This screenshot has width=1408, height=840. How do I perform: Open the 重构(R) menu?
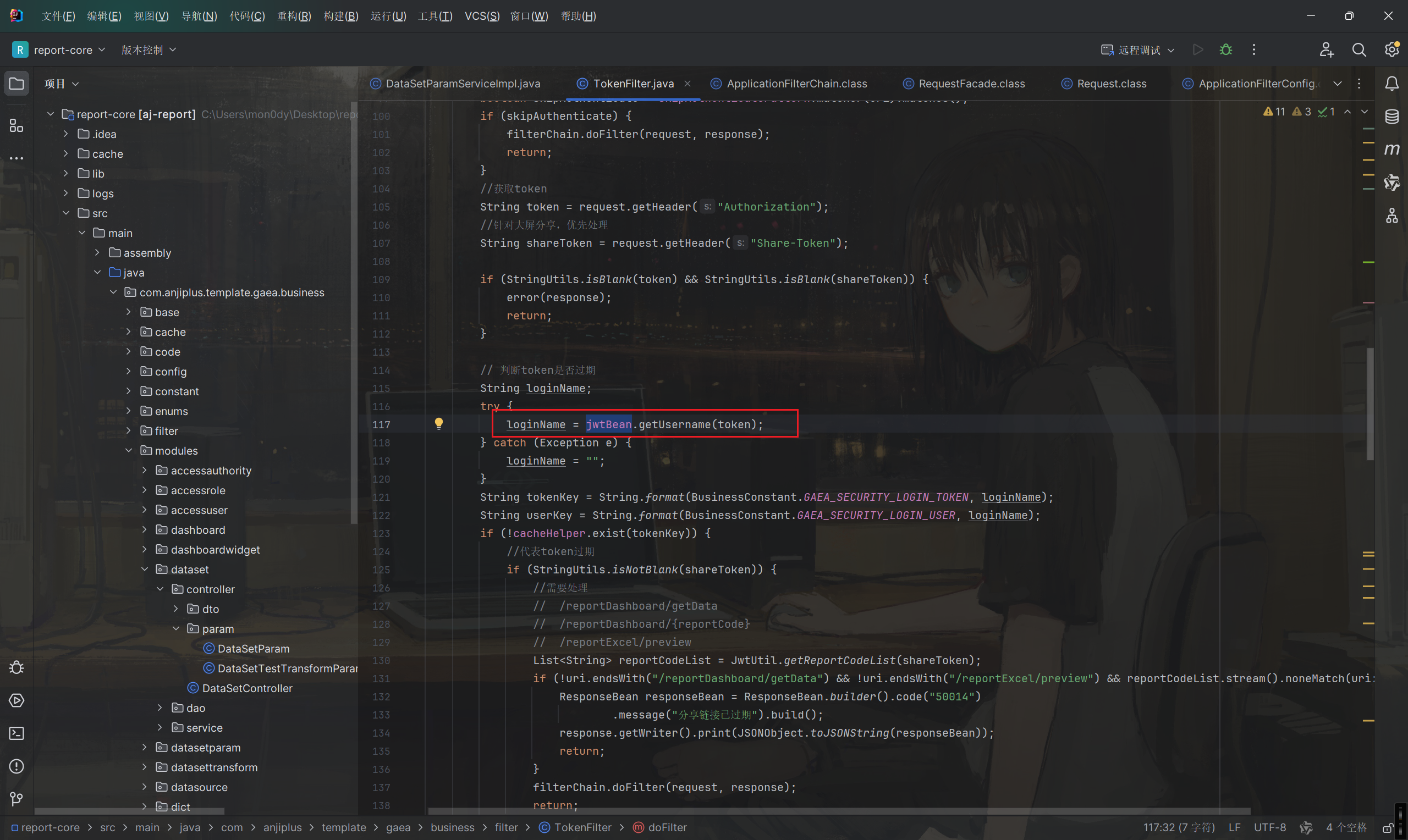(294, 16)
